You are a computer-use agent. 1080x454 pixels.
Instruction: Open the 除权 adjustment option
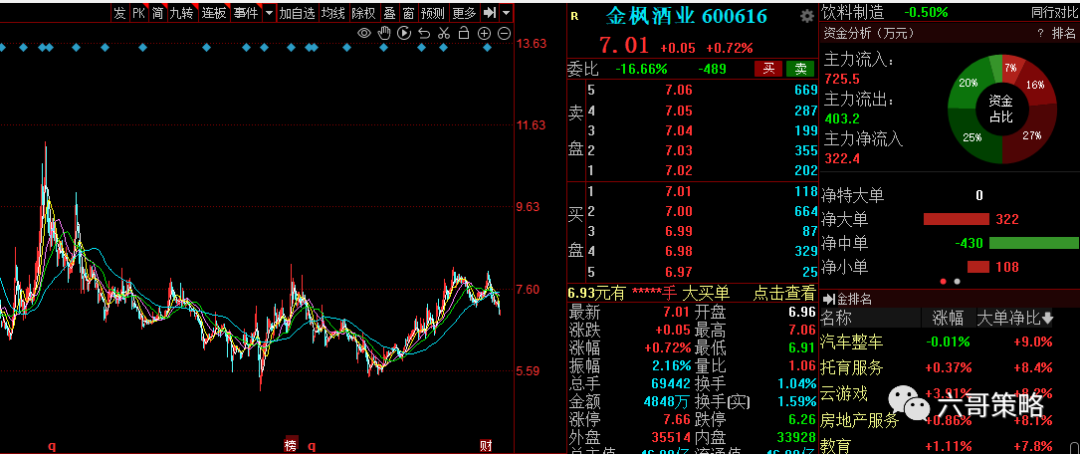pyautogui.click(x=364, y=13)
